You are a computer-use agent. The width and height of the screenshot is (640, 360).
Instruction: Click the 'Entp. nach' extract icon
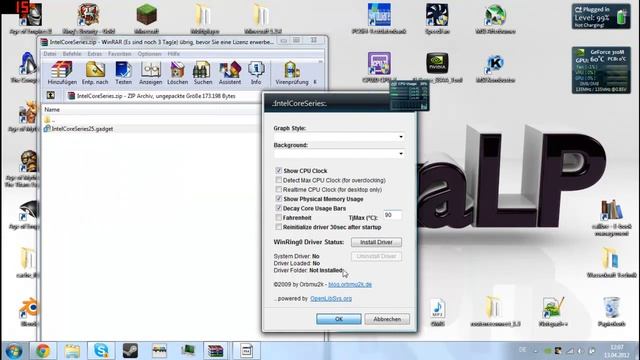pos(95,73)
